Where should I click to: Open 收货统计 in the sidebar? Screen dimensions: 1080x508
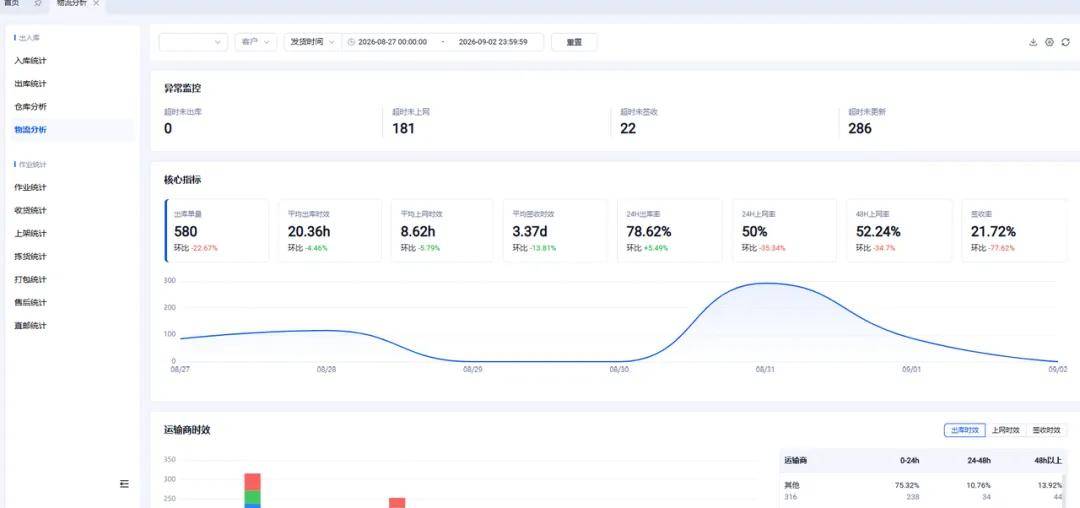pyautogui.click(x=30, y=210)
